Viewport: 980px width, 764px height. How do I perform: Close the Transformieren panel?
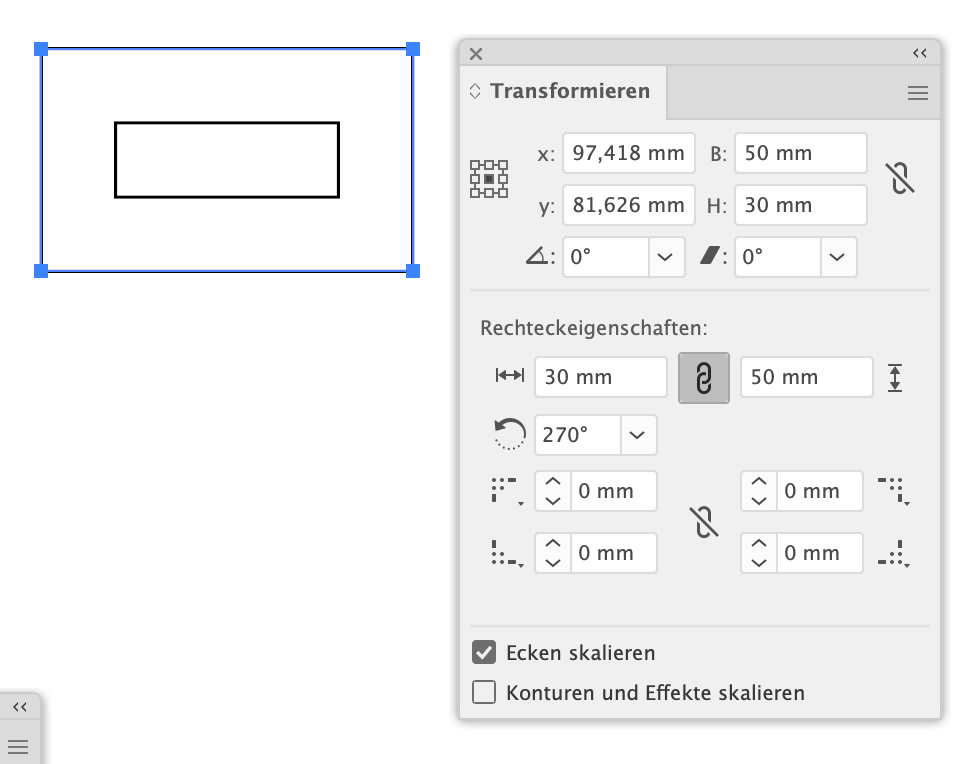coord(476,54)
